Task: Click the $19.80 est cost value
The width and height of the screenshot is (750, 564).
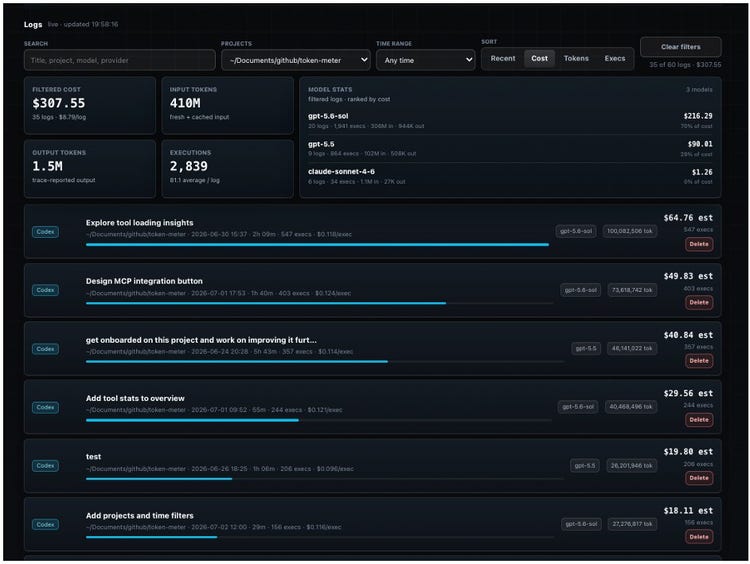Action: click(x=688, y=452)
